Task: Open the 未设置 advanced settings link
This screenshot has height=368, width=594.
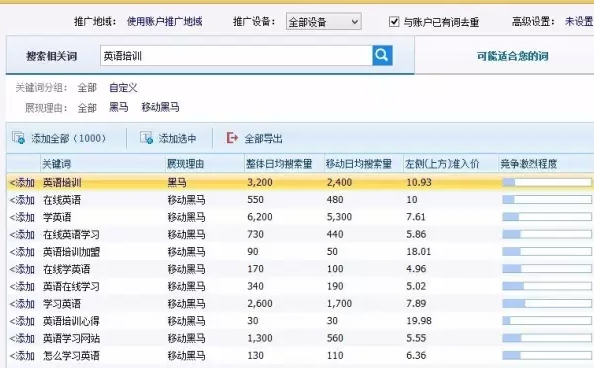Action: point(579,21)
